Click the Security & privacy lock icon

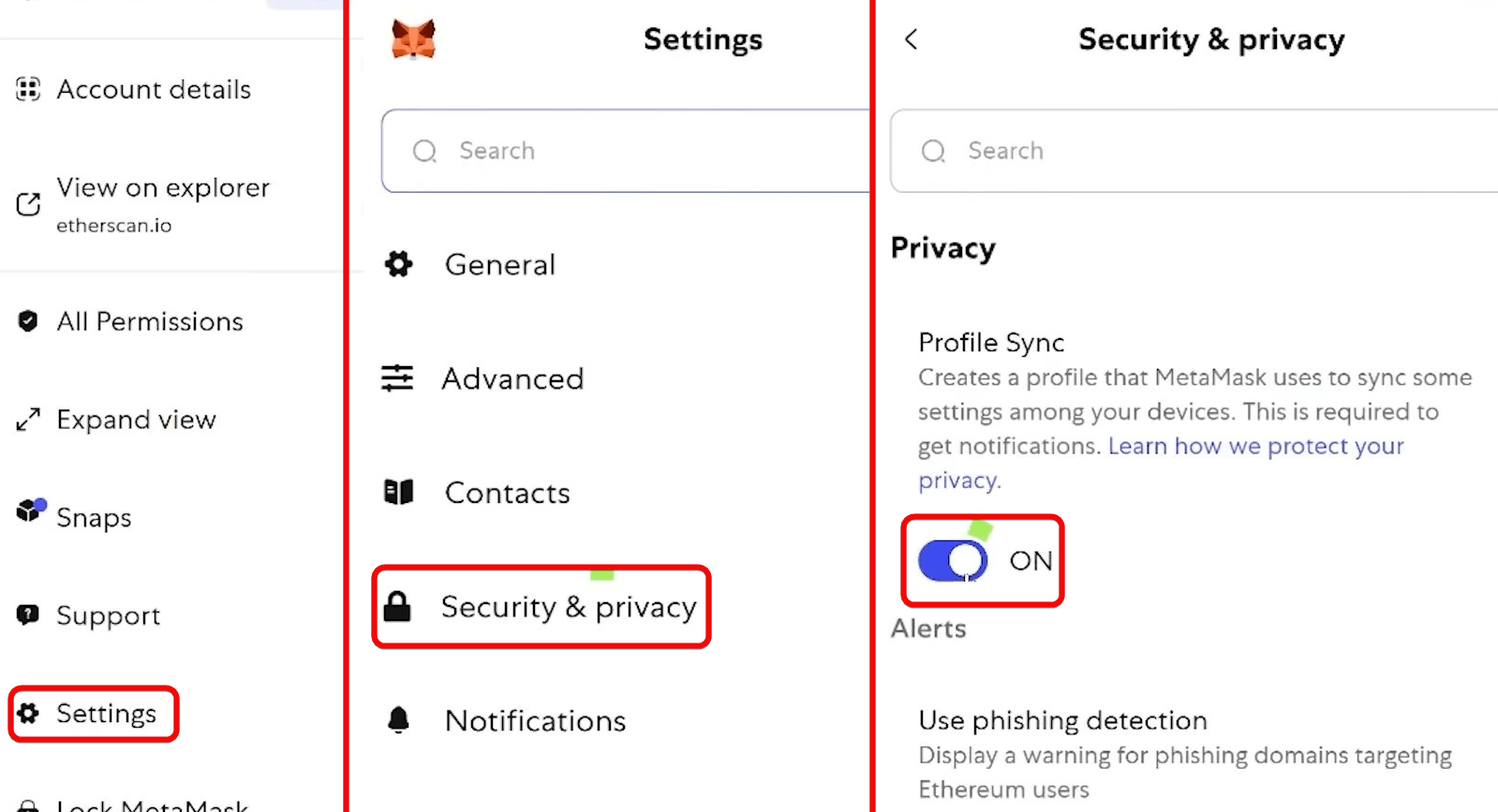(x=397, y=607)
